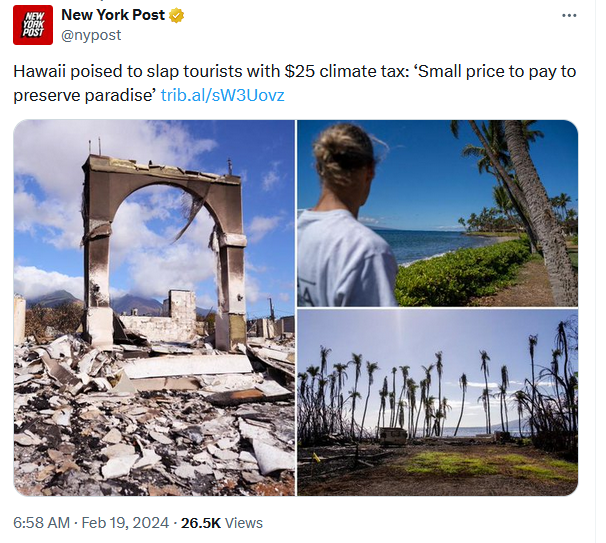View the scorched palm trees photo
This screenshot has height=543, width=606.
(x=437, y=403)
